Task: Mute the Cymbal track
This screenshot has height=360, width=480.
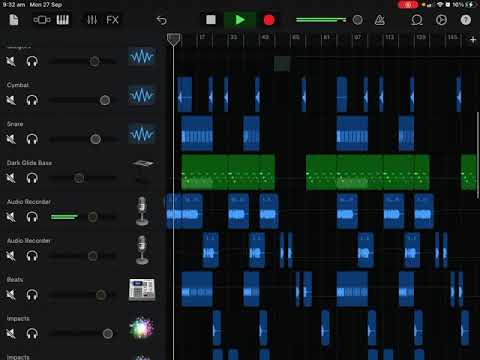Action: pos(11,100)
